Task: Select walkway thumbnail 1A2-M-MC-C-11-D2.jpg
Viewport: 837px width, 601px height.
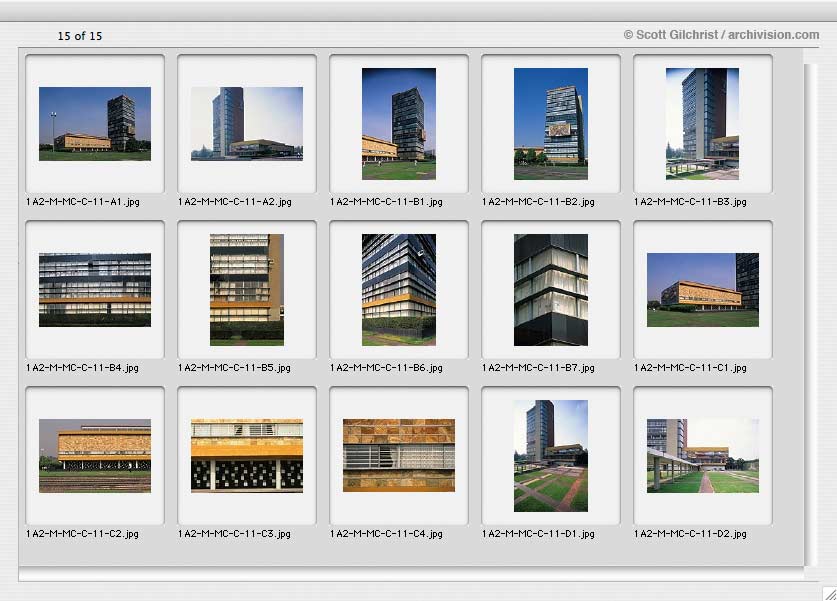Action: 702,456
